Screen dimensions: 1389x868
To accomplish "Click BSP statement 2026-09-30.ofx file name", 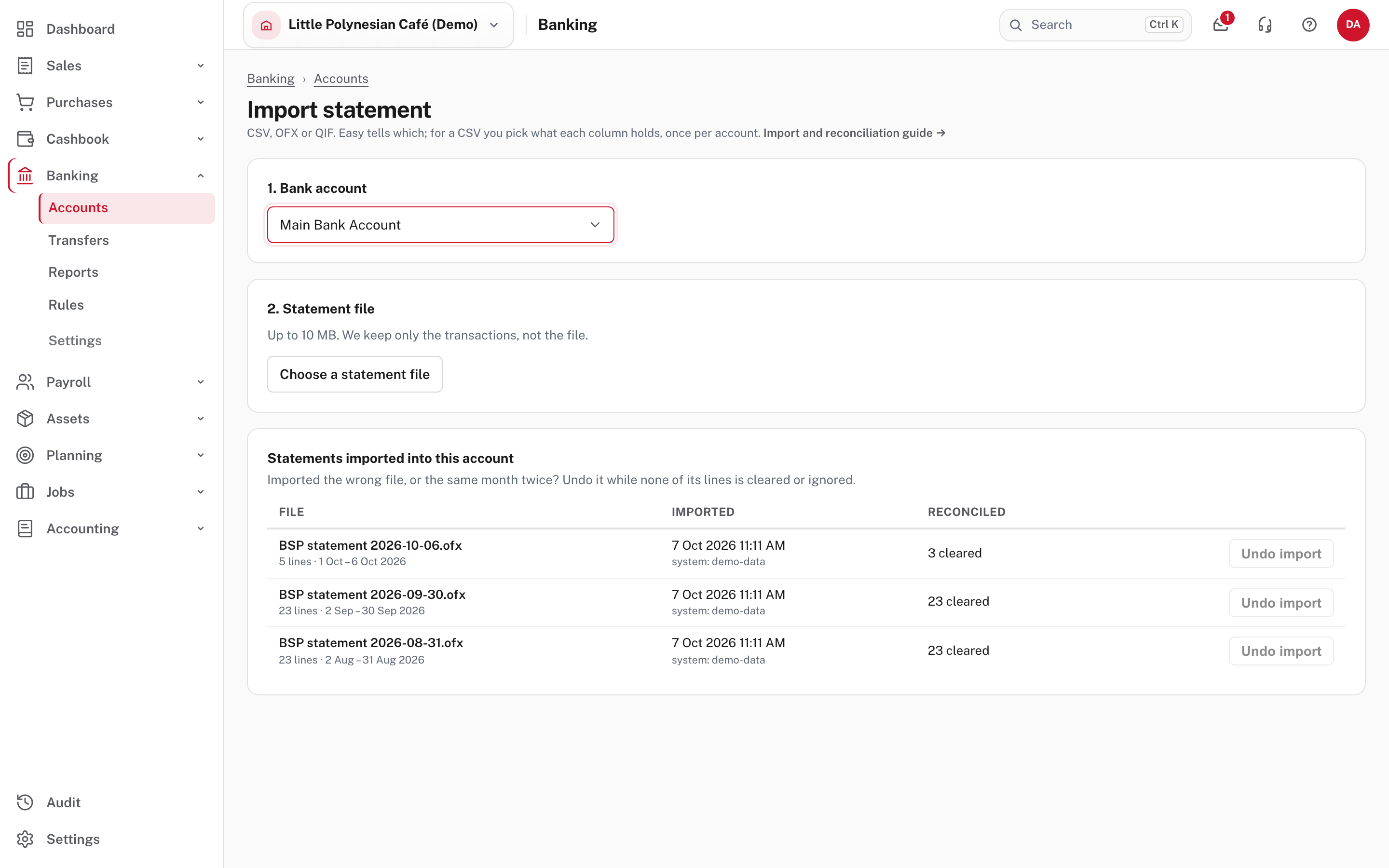I will [372, 595].
